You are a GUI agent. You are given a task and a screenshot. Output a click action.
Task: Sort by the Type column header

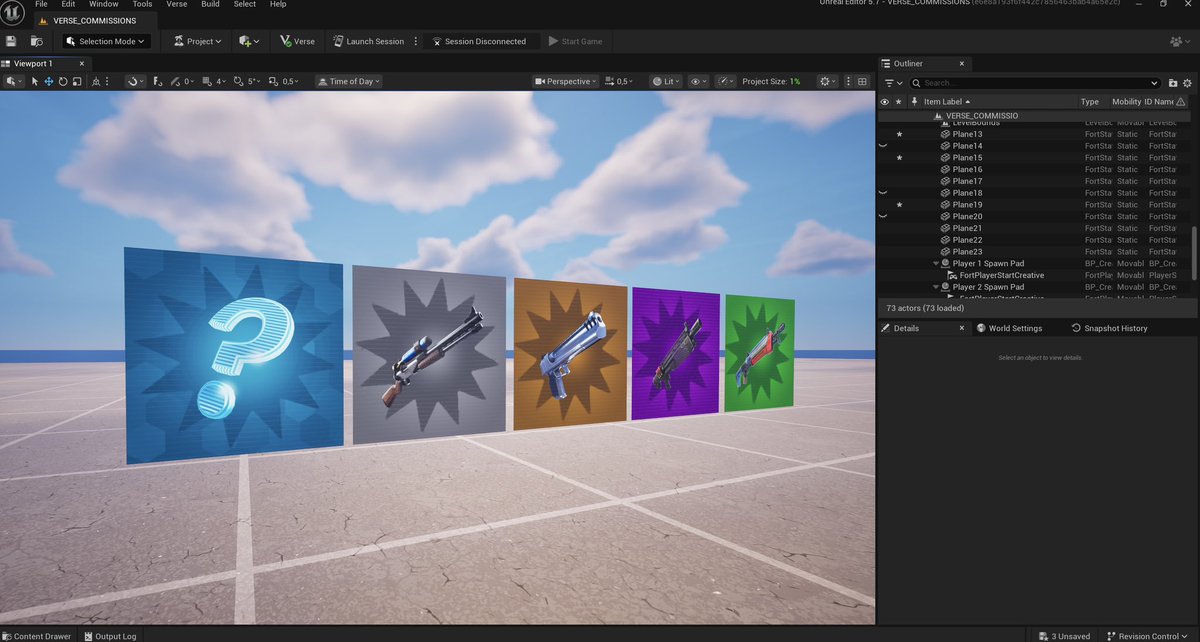(1089, 101)
